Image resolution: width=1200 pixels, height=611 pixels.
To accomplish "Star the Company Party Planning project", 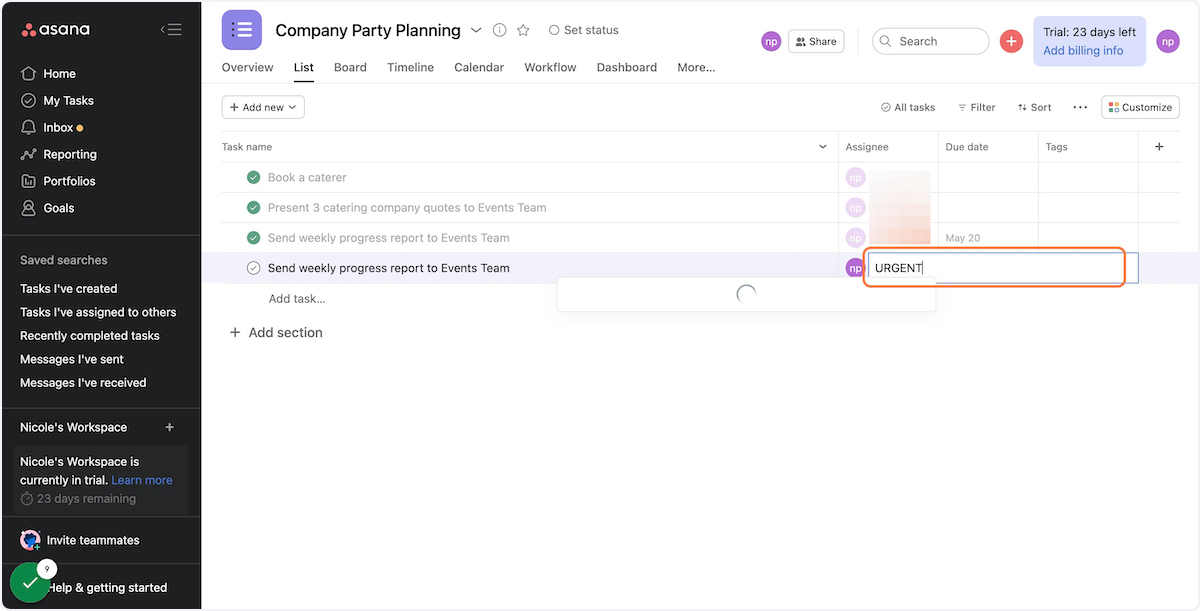I will [x=523, y=30].
